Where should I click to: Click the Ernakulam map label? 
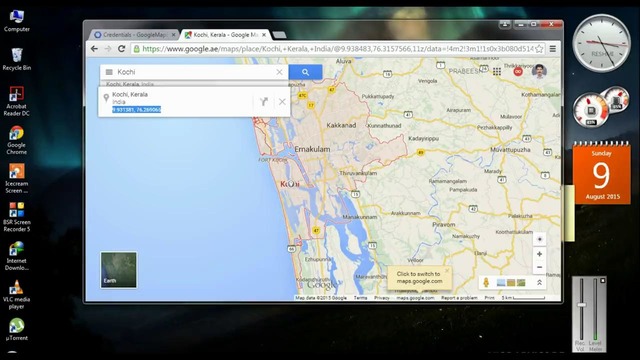[x=312, y=149]
